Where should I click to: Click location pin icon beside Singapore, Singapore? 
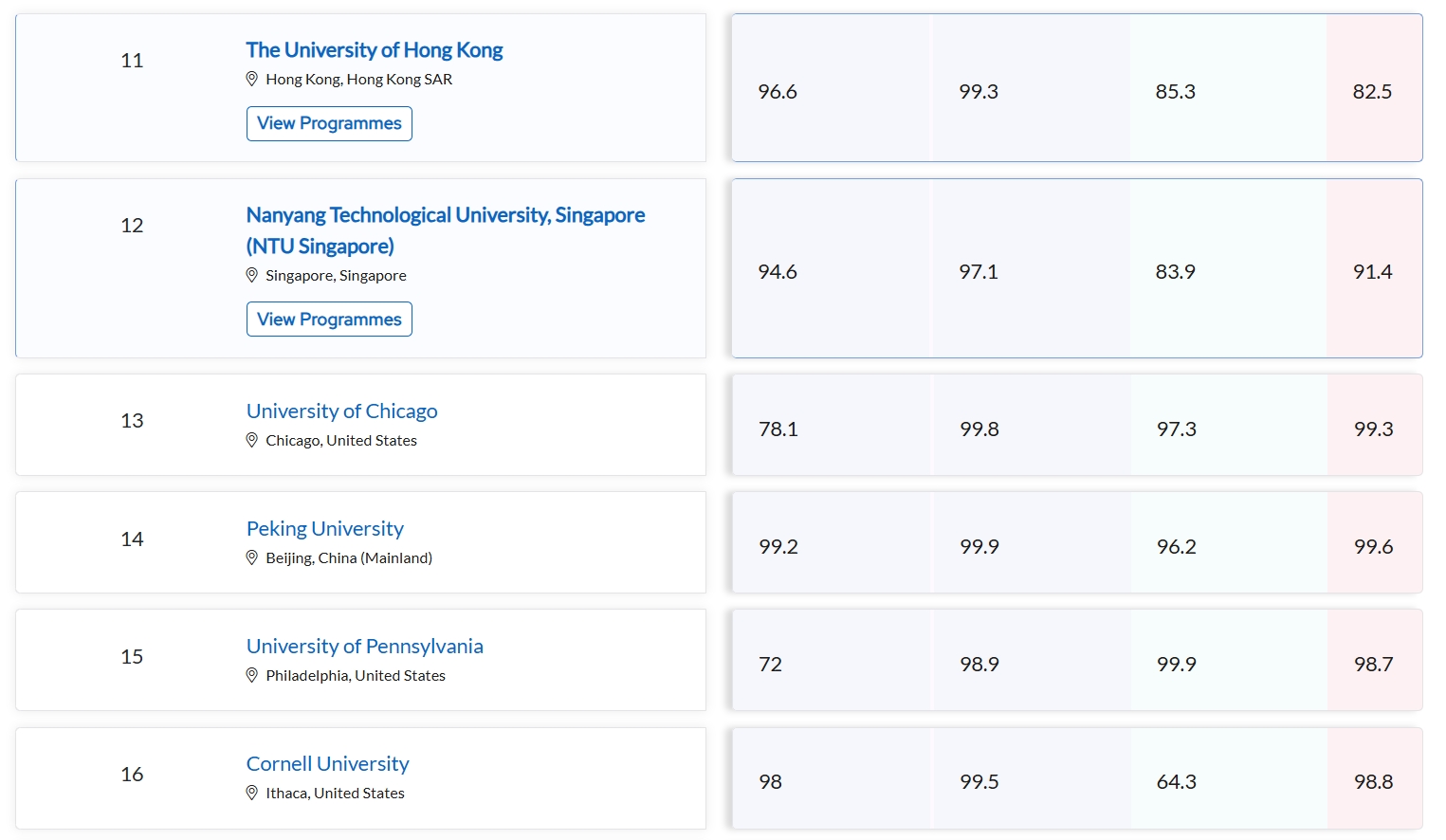(252, 275)
